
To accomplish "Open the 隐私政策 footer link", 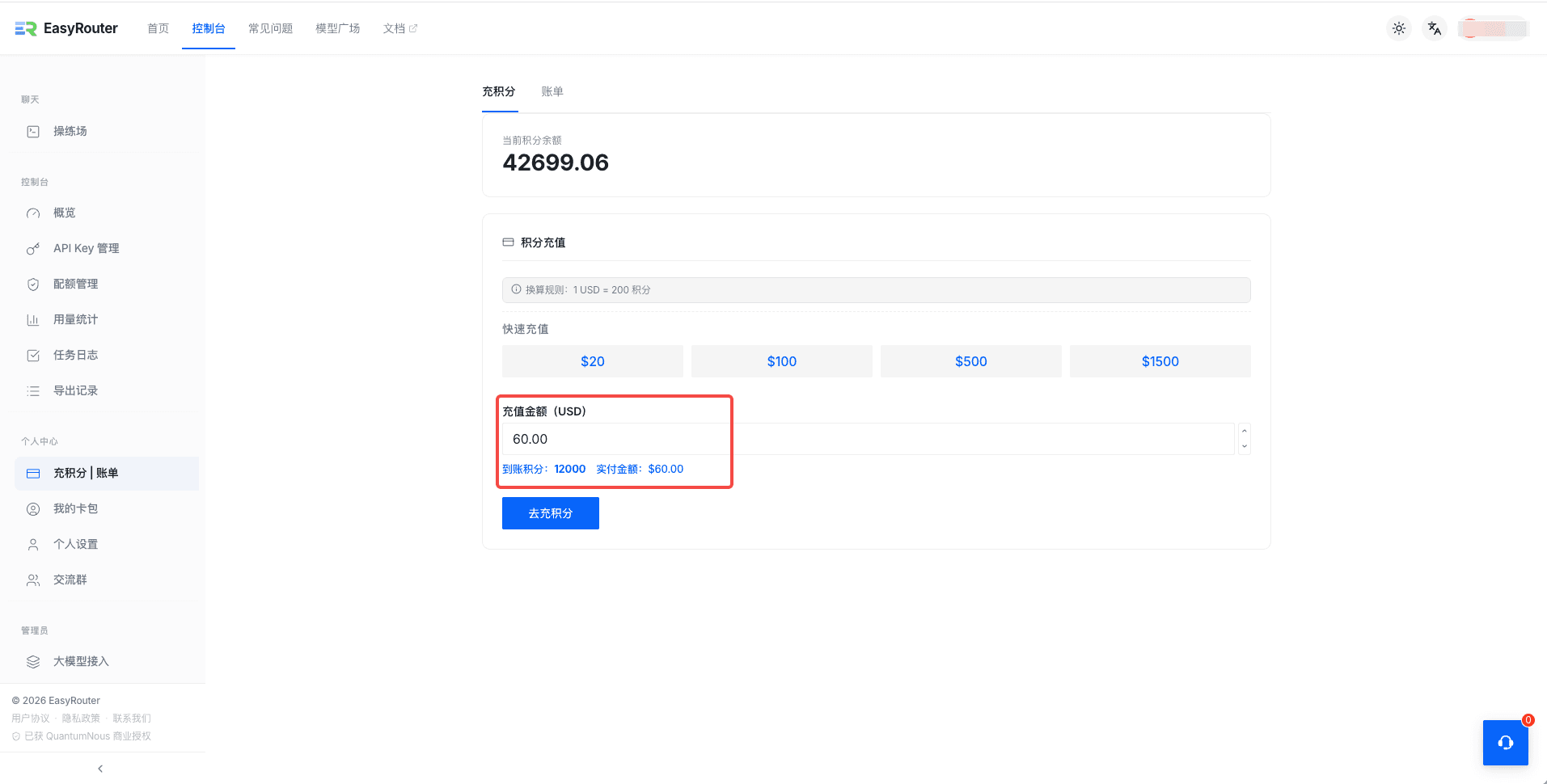I will [x=81, y=719].
